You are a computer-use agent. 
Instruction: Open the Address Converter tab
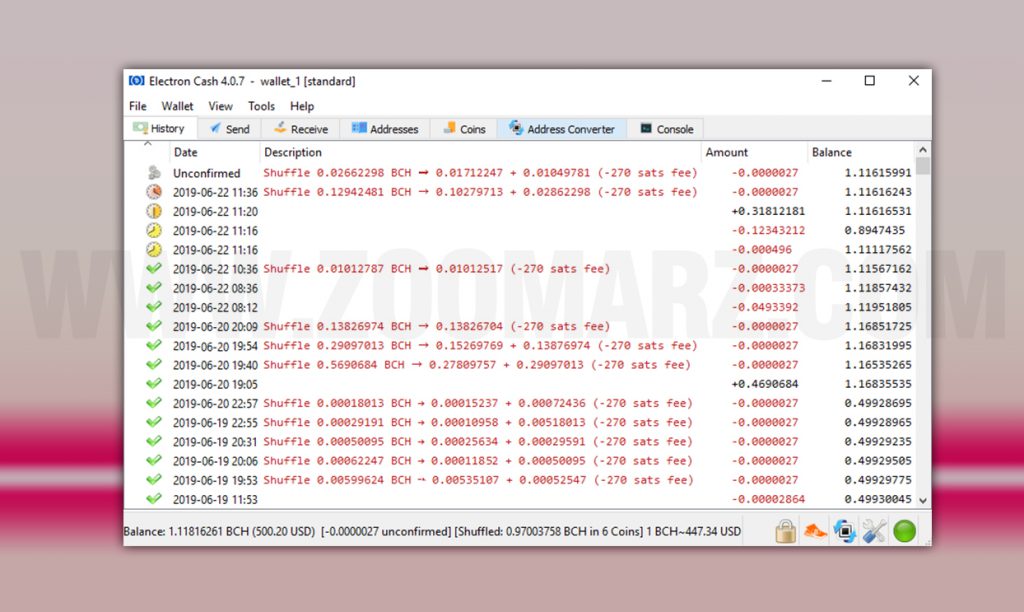pyautogui.click(x=562, y=129)
